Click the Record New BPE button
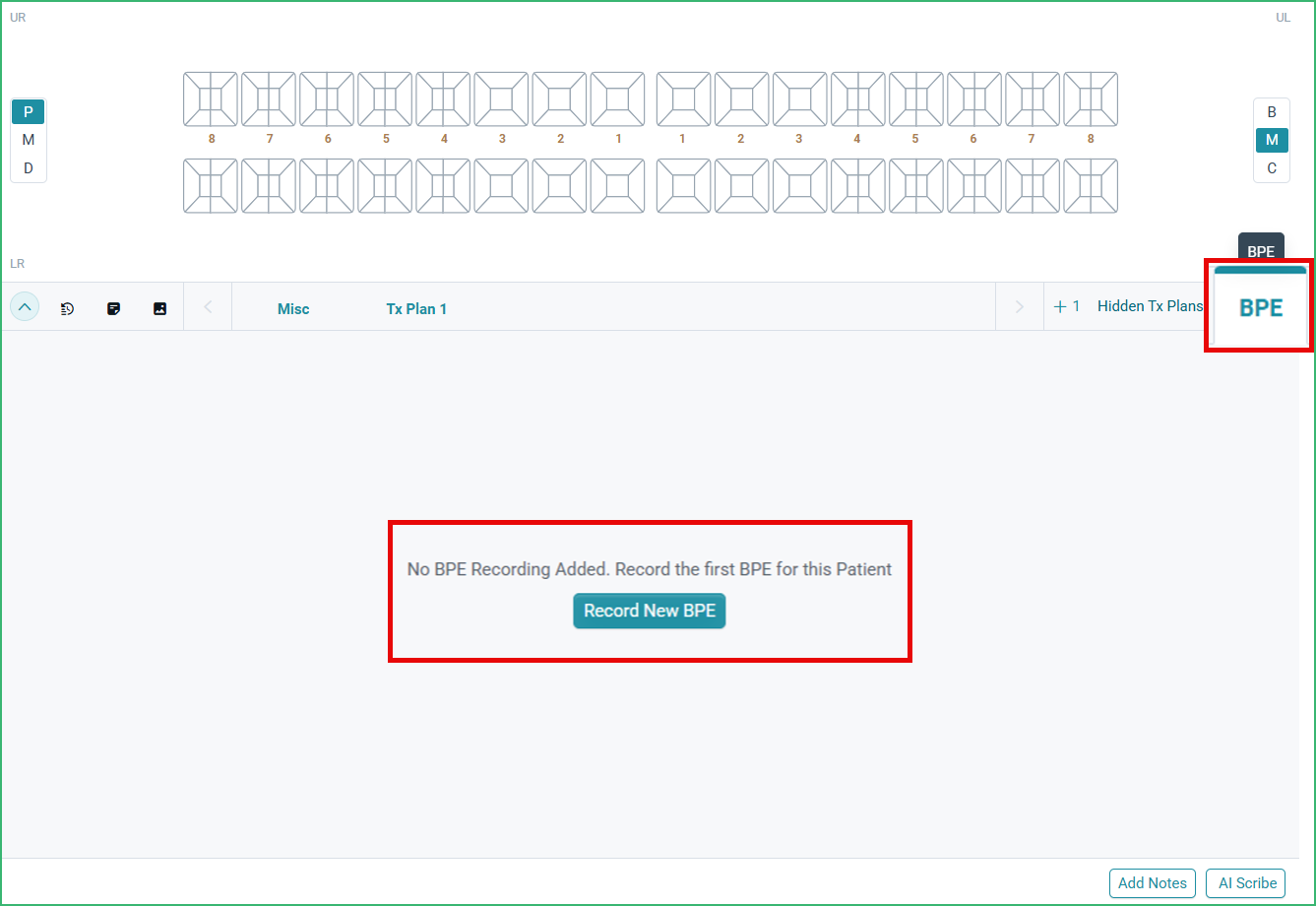The height and width of the screenshot is (906, 1316). coord(649,611)
